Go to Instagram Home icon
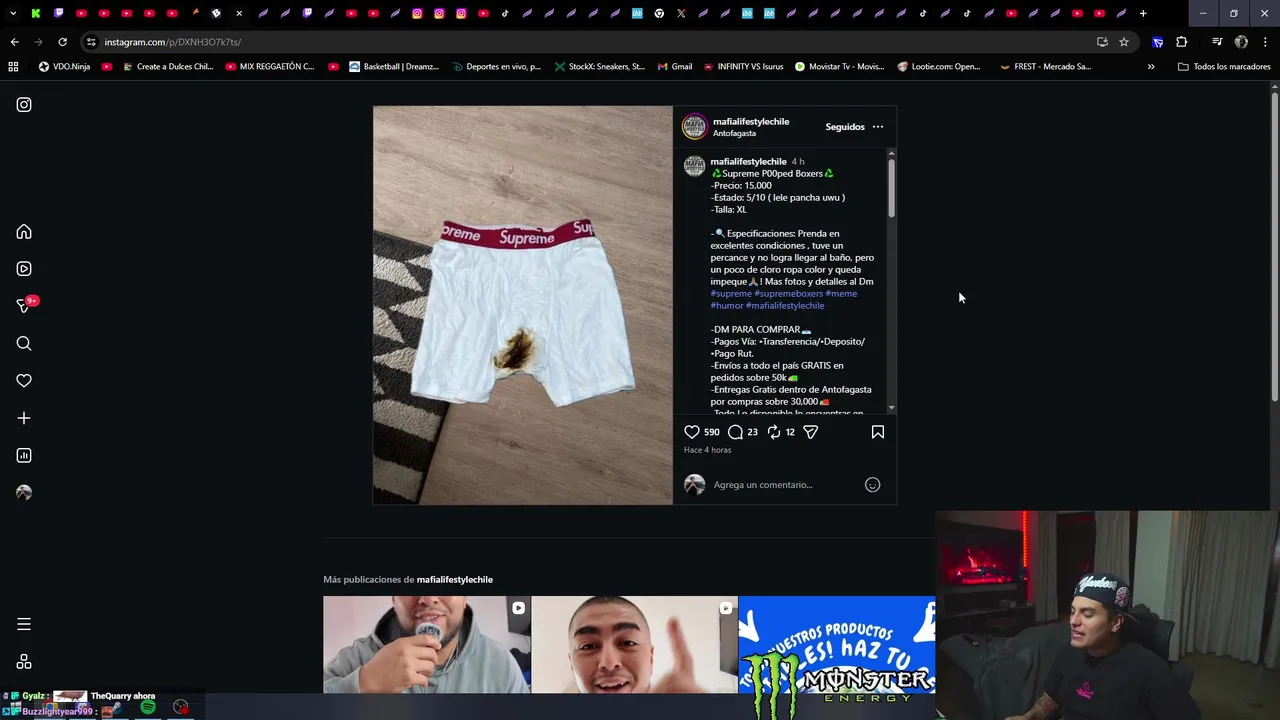This screenshot has height=720, width=1280. pyautogui.click(x=24, y=232)
